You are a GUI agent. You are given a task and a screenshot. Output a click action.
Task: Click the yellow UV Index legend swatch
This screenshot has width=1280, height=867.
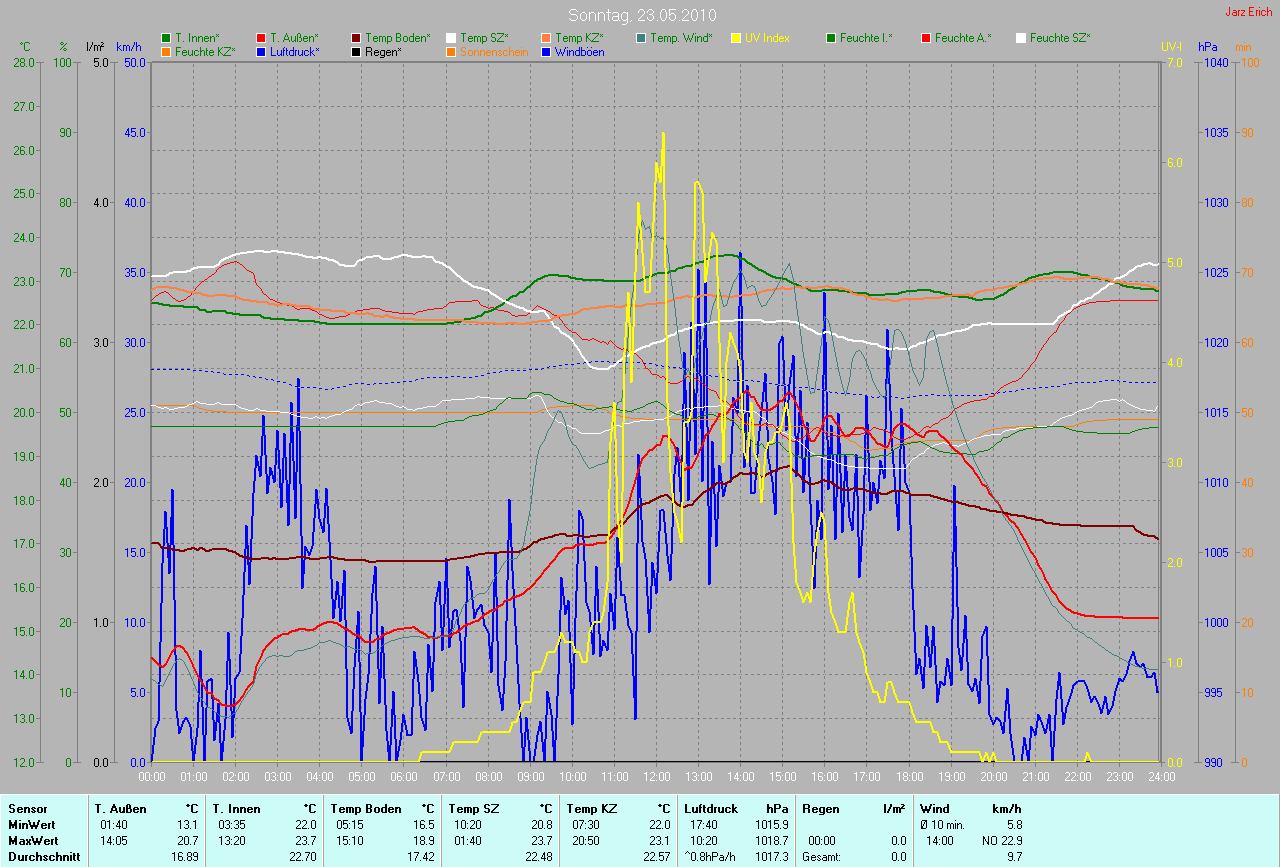point(735,38)
